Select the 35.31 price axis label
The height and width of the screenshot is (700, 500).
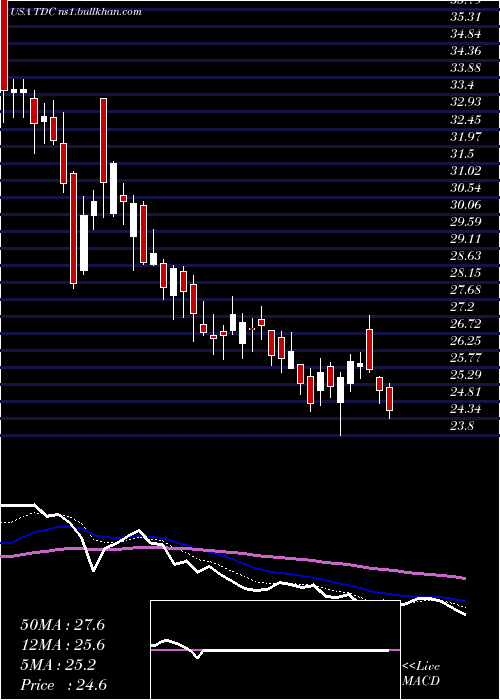[465, 17]
